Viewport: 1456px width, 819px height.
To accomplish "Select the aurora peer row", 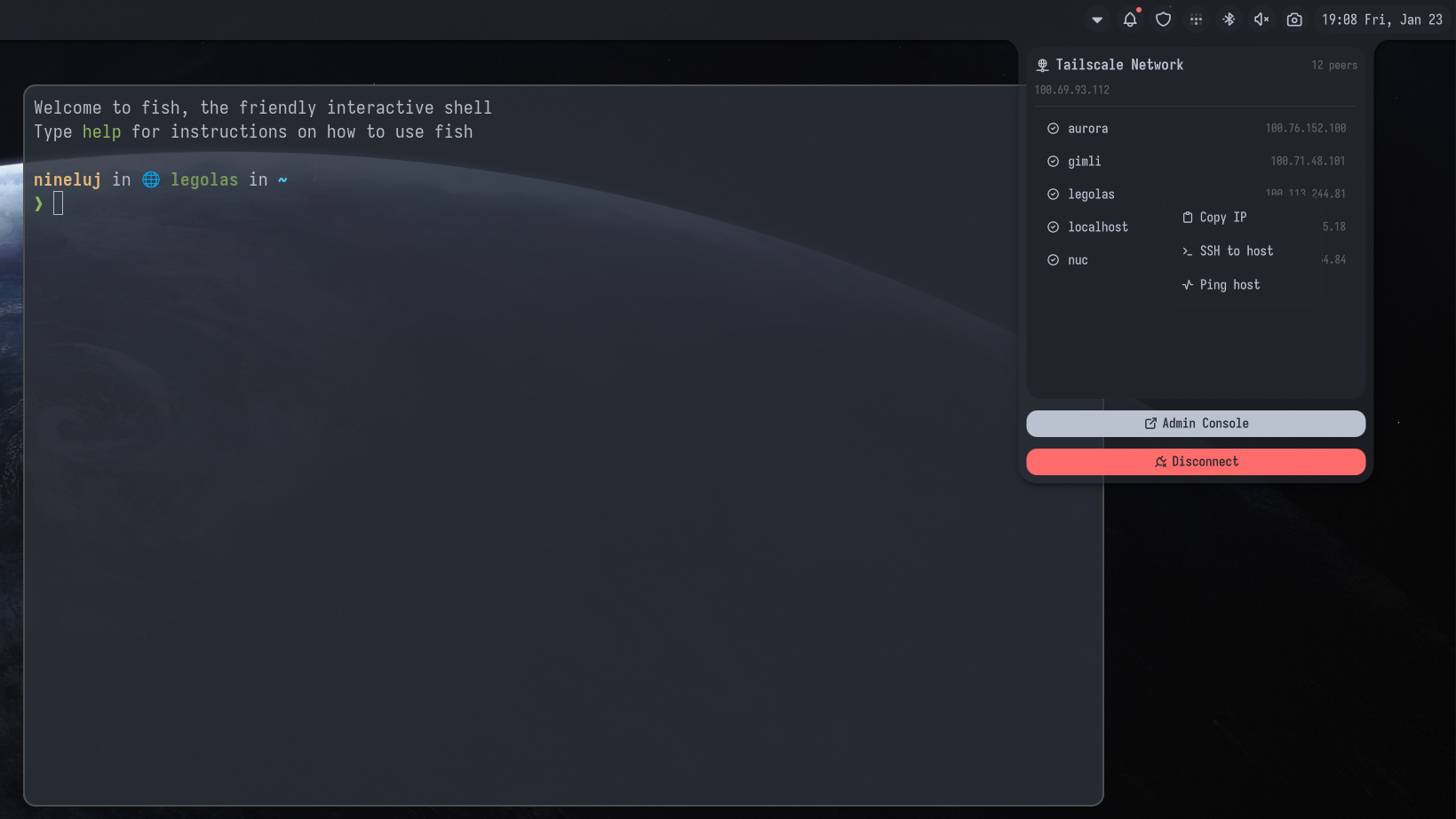I will pyautogui.click(x=1196, y=129).
